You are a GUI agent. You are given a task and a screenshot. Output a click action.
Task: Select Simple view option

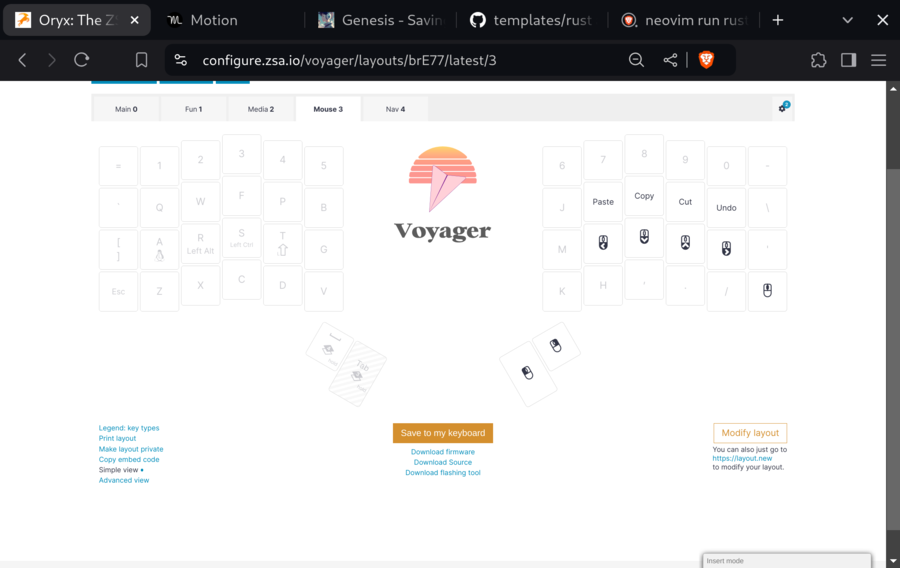coord(119,470)
